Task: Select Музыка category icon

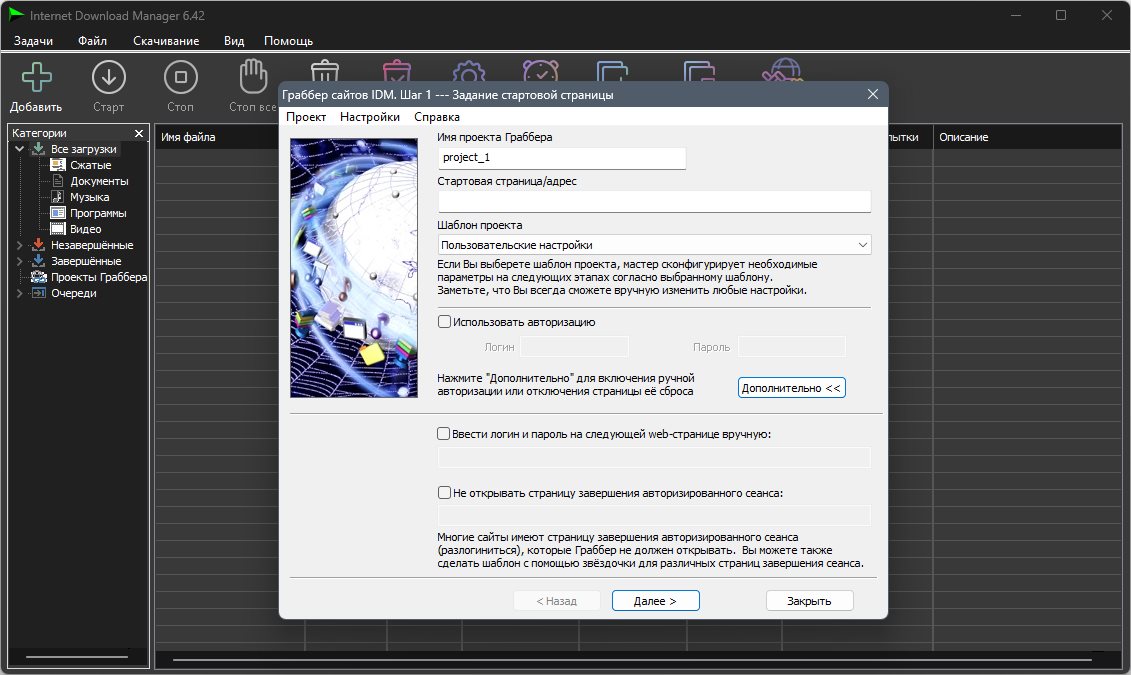Action: (x=58, y=197)
